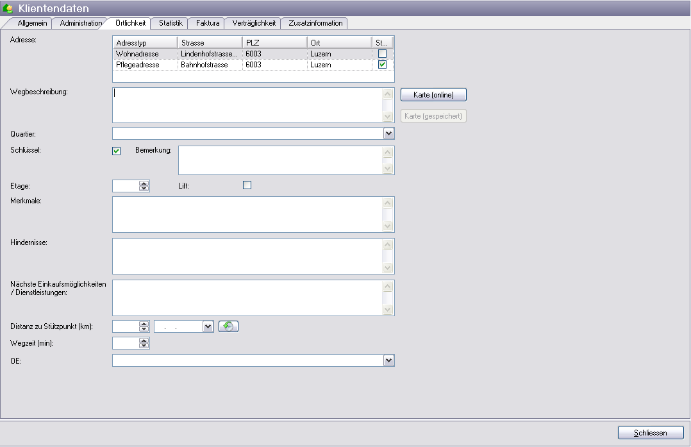Screen dimensions: 691x447
Task: Open the date dropdown beside Distanz field
Action: pyautogui.click(x=208, y=326)
